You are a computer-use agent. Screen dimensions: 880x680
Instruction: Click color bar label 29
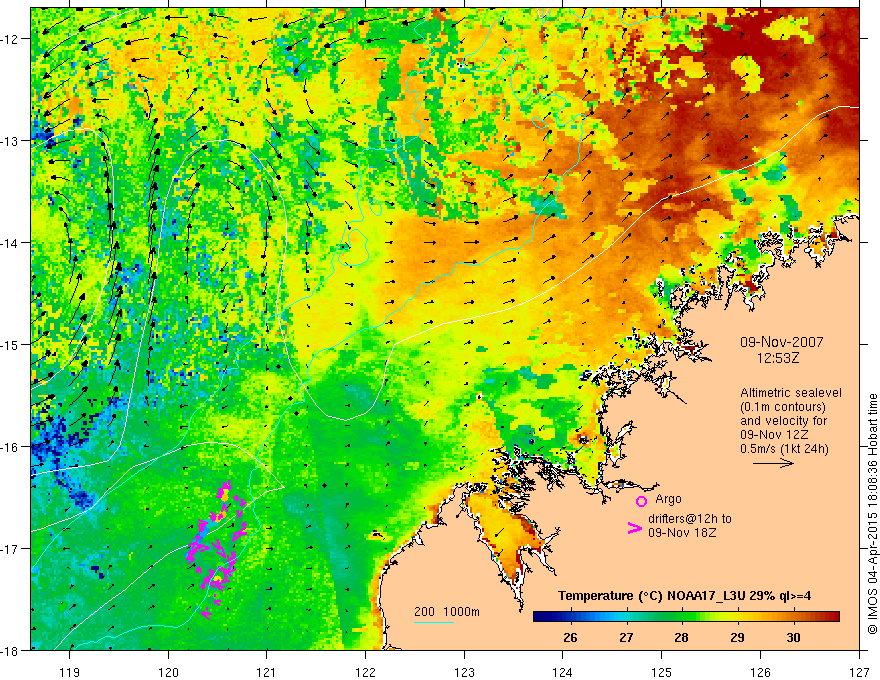tap(737, 637)
